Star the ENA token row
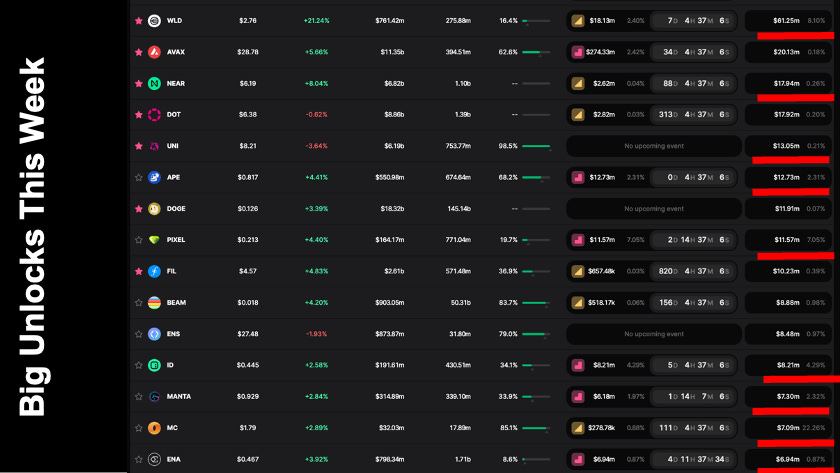 pyautogui.click(x=139, y=459)
